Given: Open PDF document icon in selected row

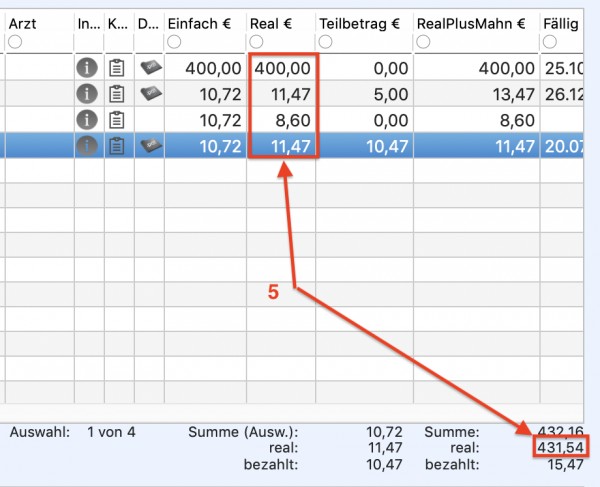Looking at the screenshot, I should [x=151, y=146].
